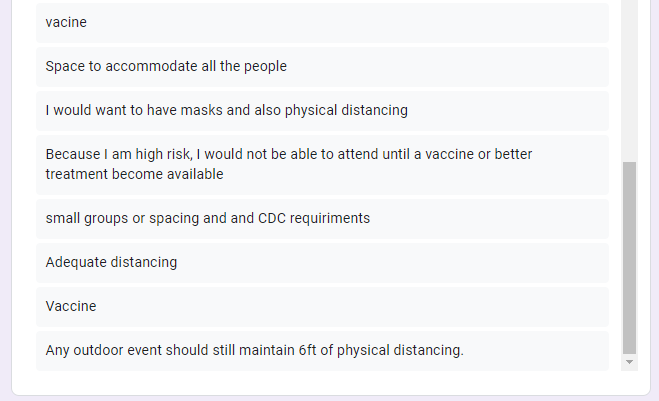The image size is (659, 401).
Task: Click the white card area below the responses
Action: [331, 383]
